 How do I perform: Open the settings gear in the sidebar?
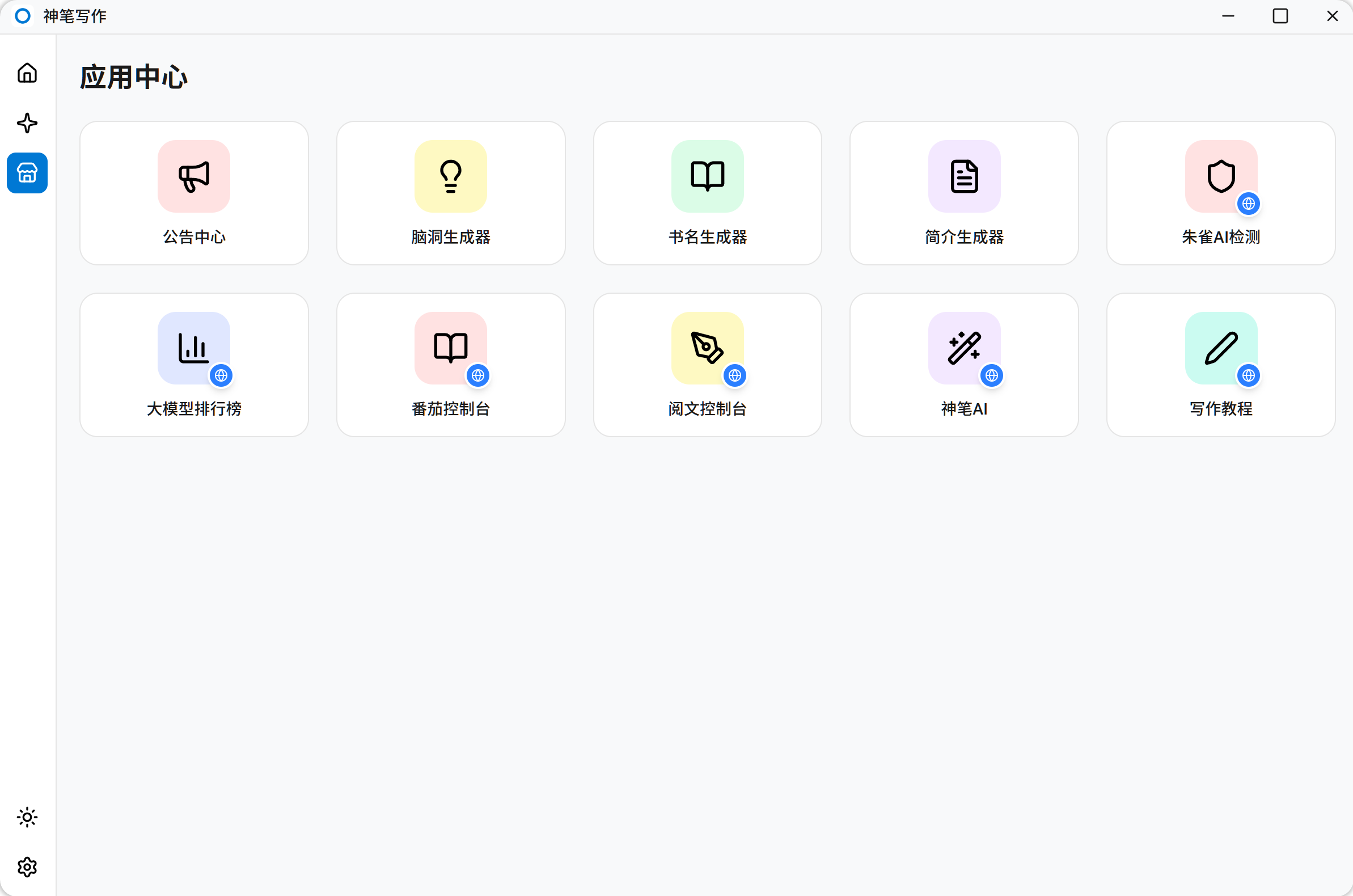(27, 867)
